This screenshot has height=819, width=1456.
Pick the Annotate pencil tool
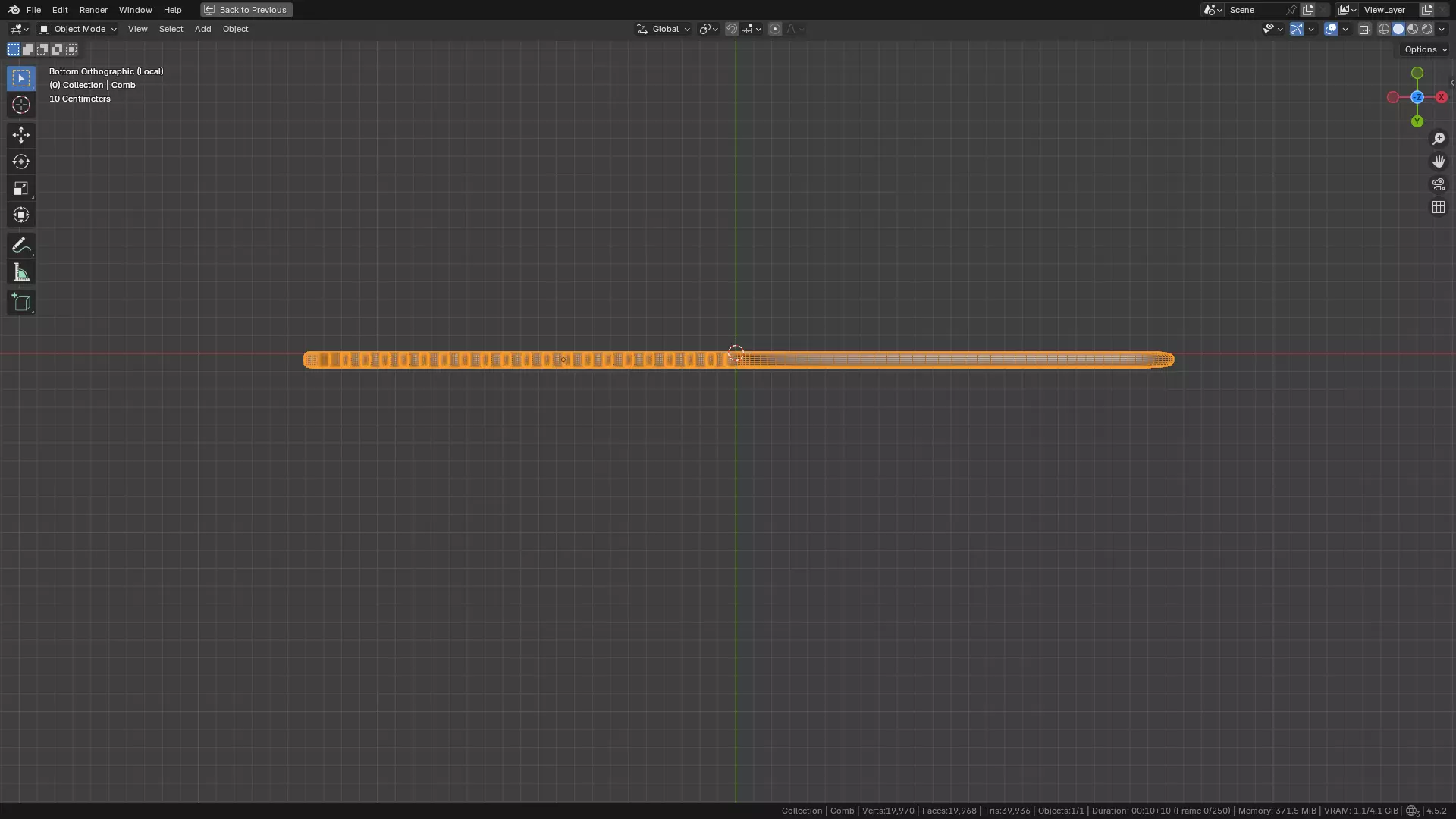click(x=21, y=245)
